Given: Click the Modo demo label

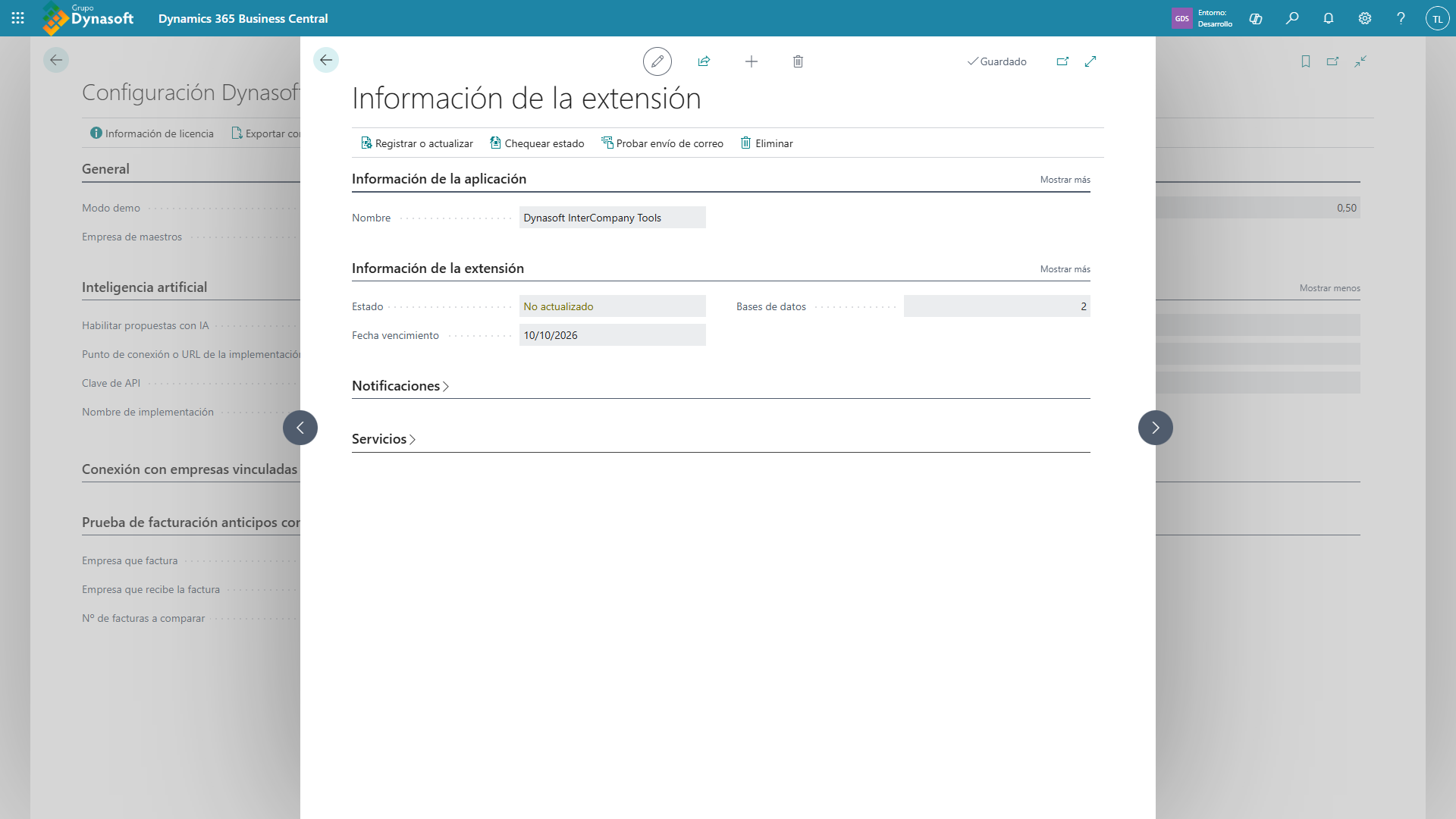Looking at the screenshot, I should 111,208.
